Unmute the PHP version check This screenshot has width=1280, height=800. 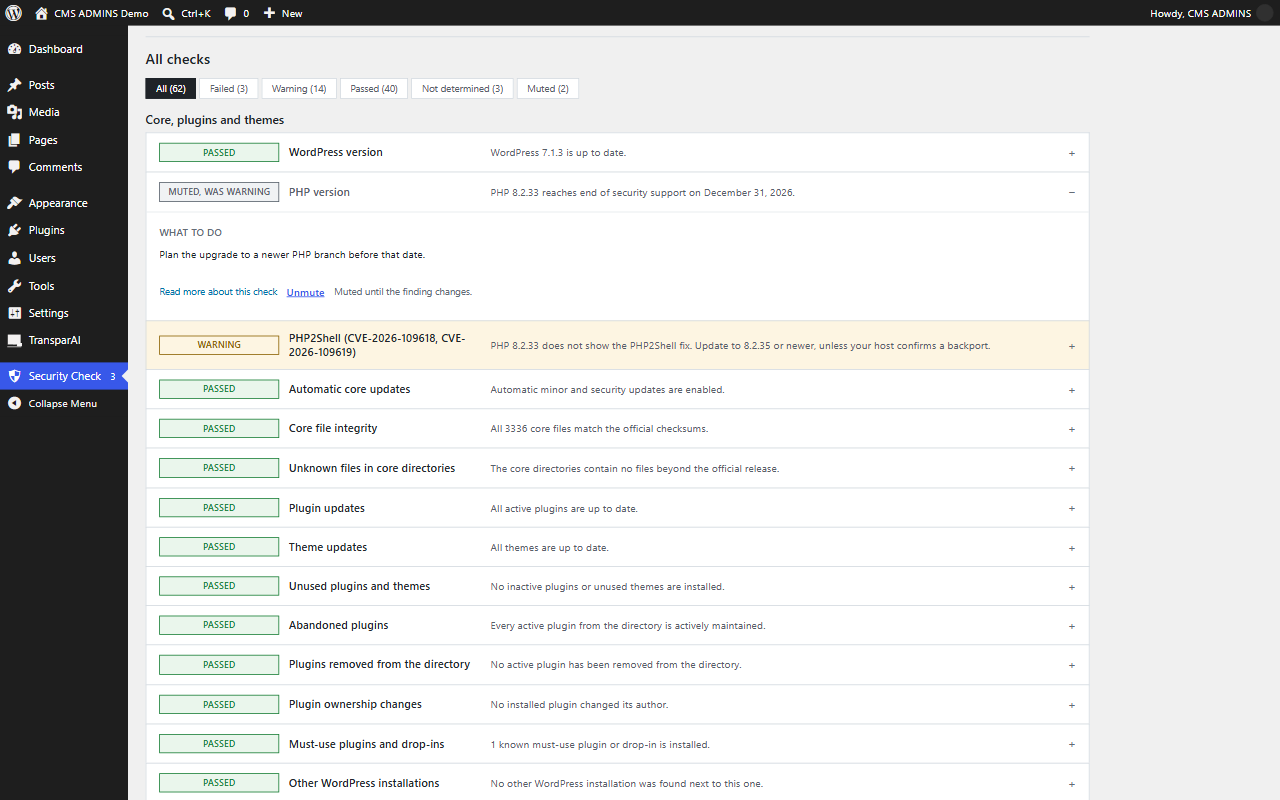tap(305, 292)
